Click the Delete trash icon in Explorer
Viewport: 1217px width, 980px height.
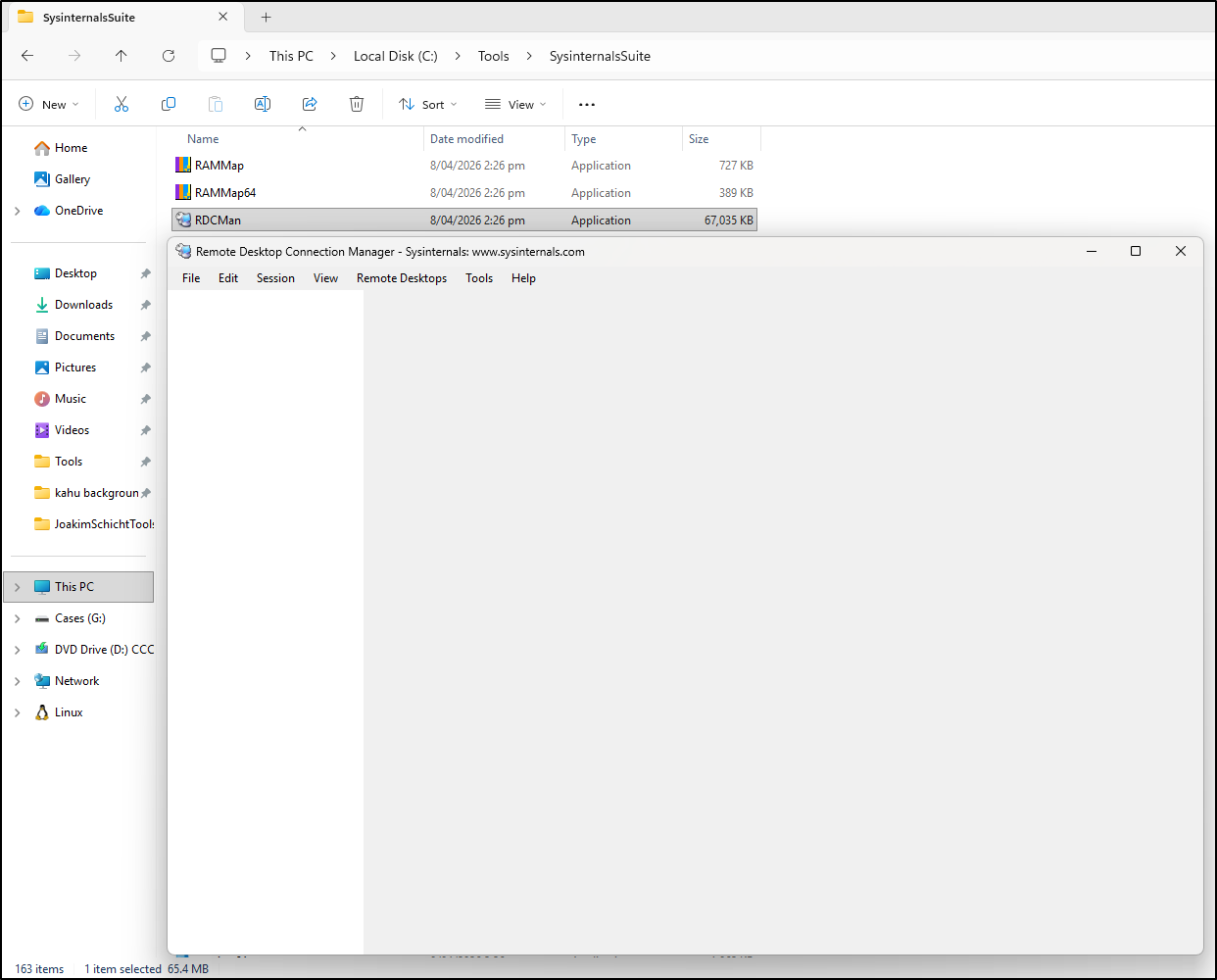[357, 104]
